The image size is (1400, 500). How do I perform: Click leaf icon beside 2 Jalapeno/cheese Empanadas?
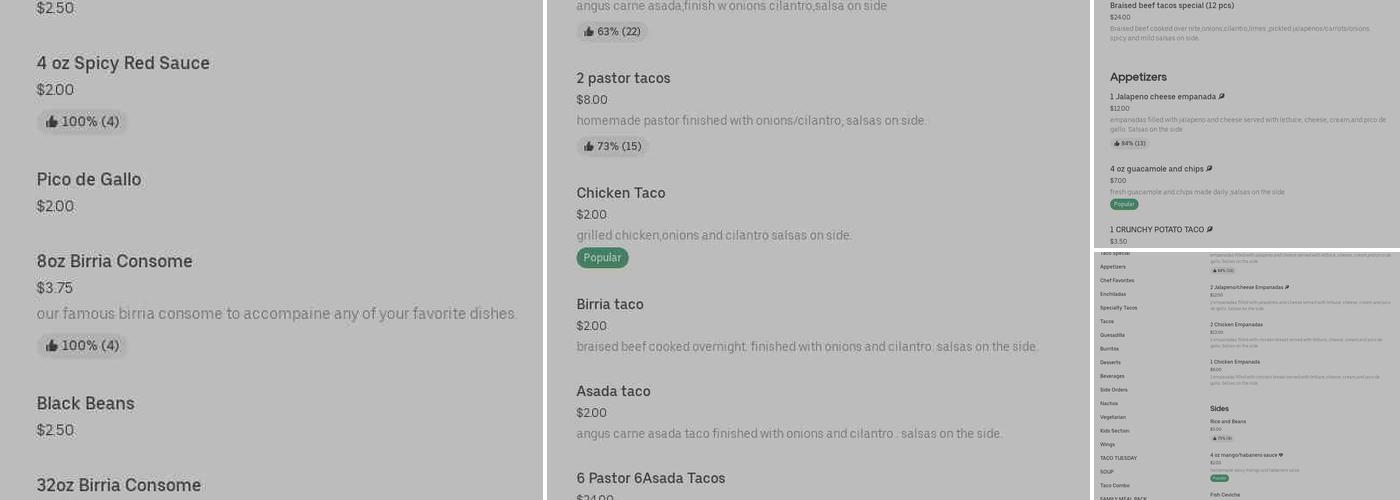click(x=1287, y=287)
